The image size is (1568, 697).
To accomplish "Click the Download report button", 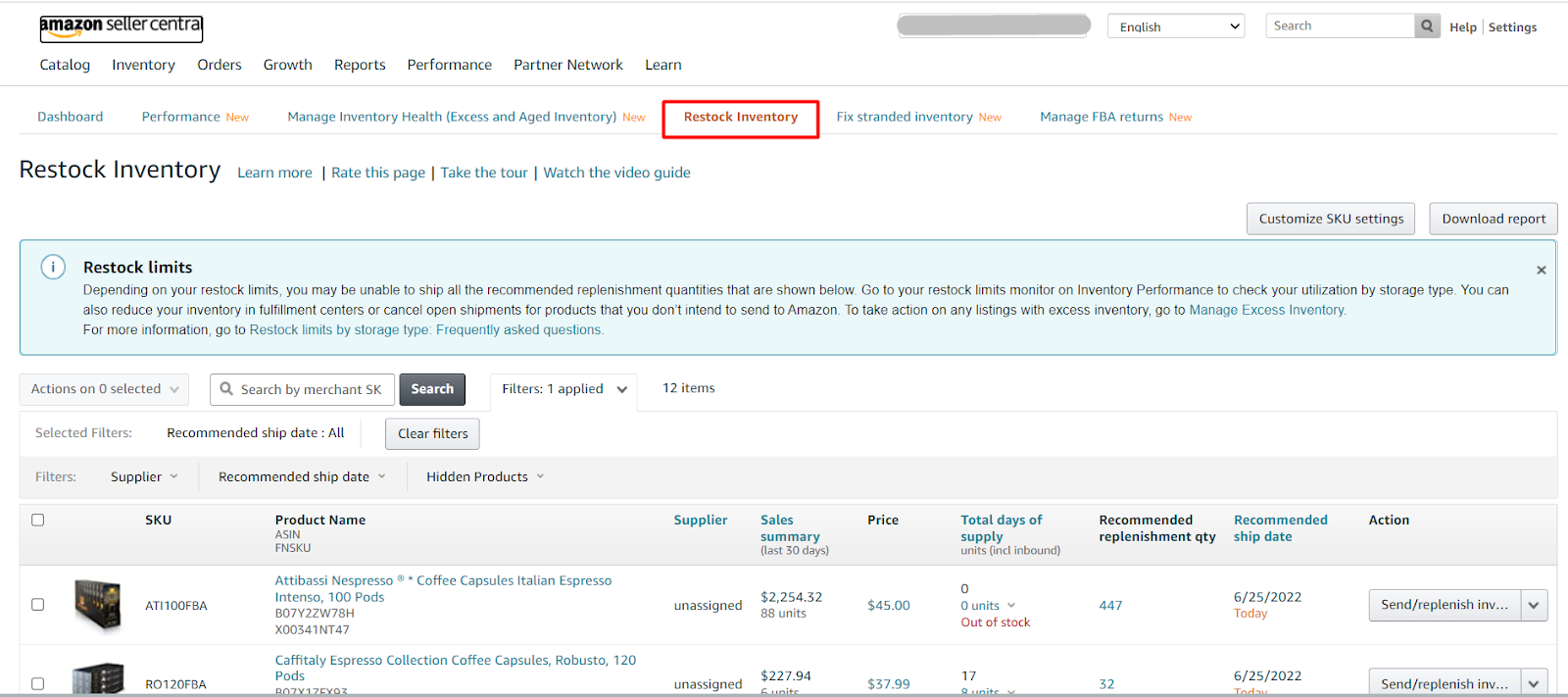I will pyautogui.click(x=1494, y=219).
